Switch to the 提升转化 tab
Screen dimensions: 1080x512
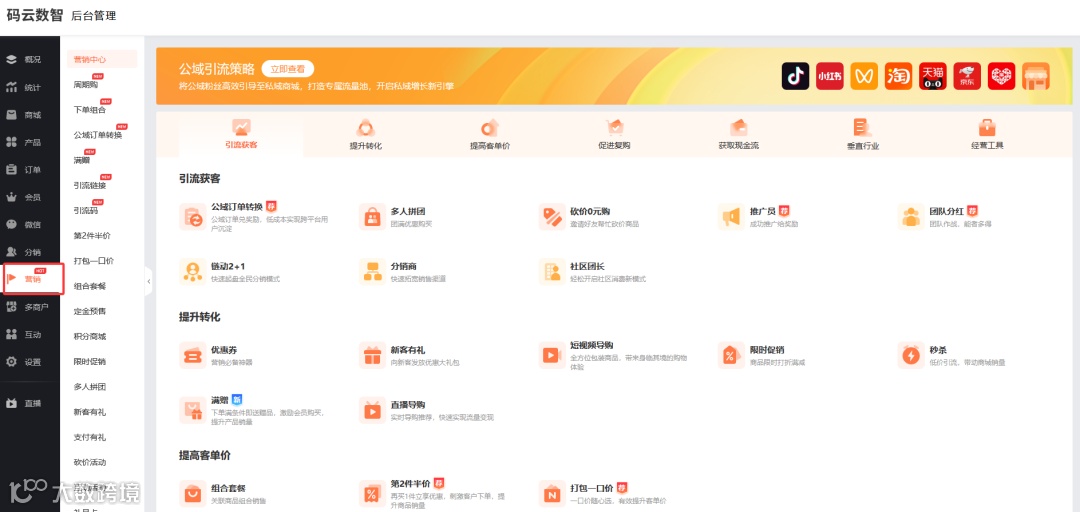[x=366, y=135]
